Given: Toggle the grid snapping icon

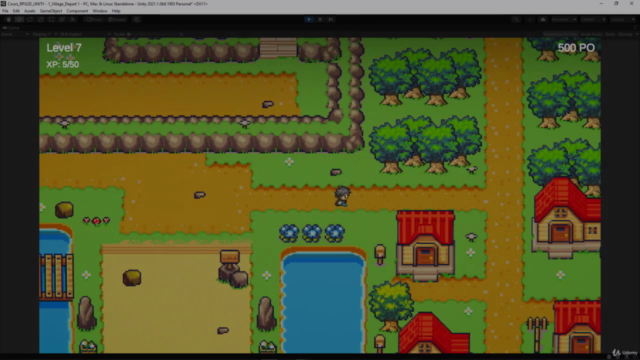Looking at the screenshot, I should tap(137, 19).
